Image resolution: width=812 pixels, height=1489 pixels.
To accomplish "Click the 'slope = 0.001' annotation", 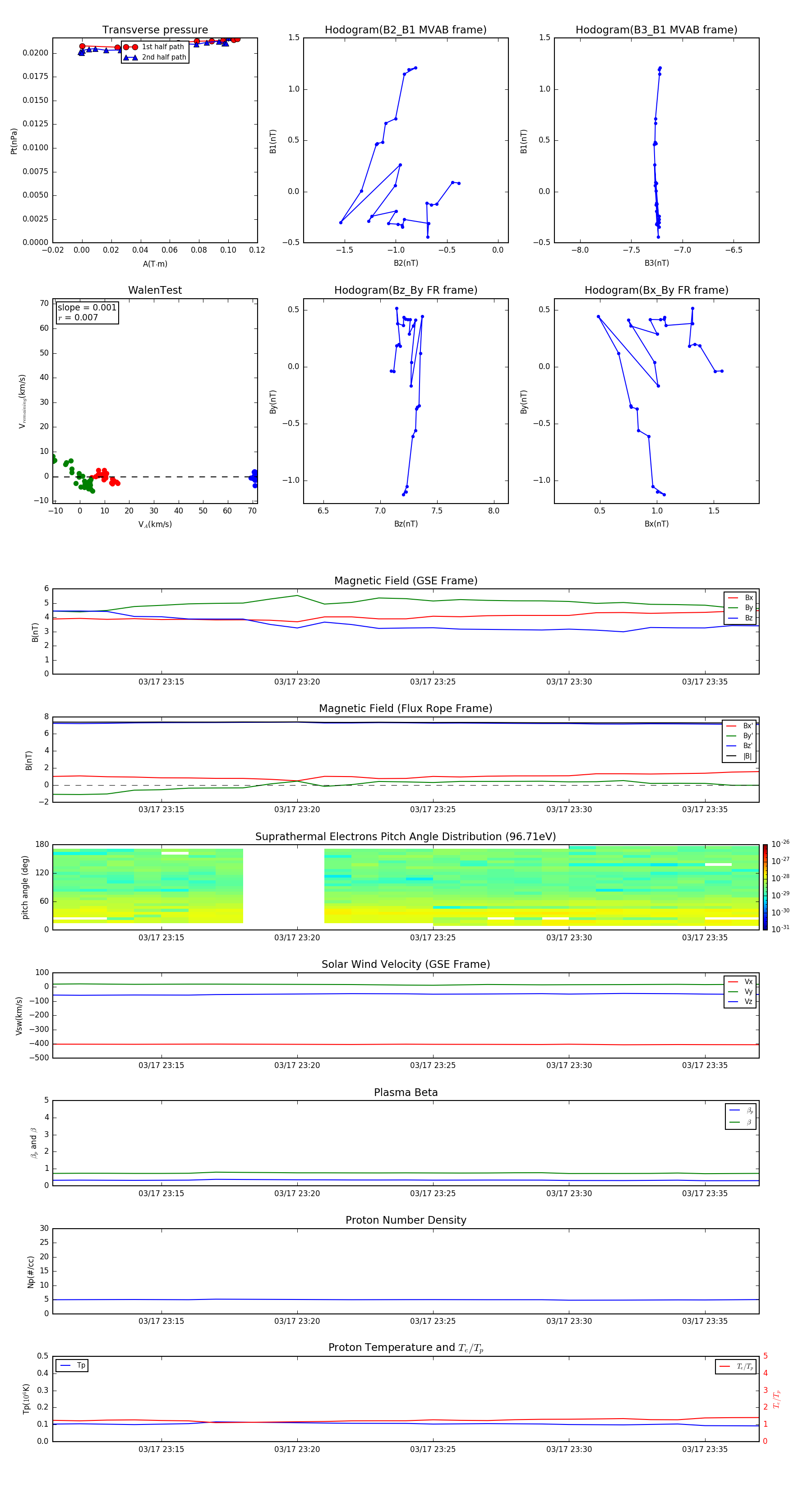I will pyautogui.click(x=87, y=308).
